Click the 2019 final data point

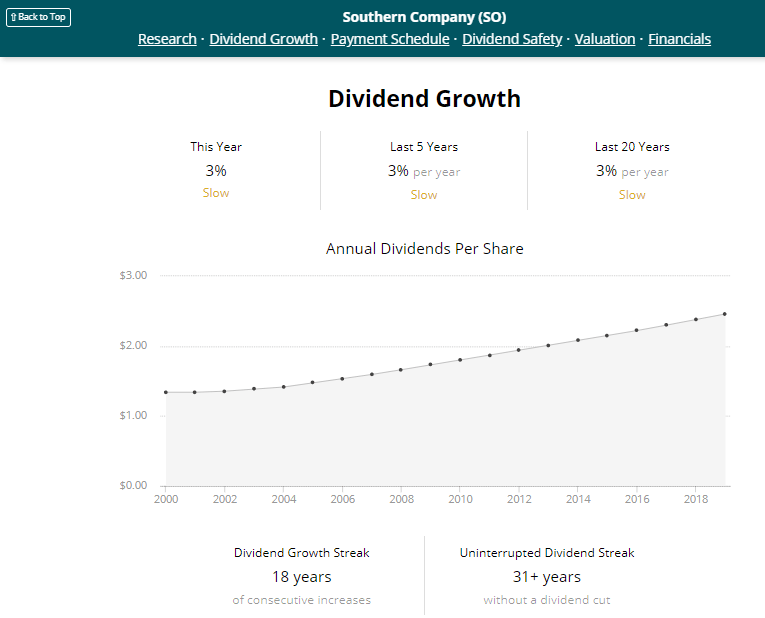pos(725,314)
